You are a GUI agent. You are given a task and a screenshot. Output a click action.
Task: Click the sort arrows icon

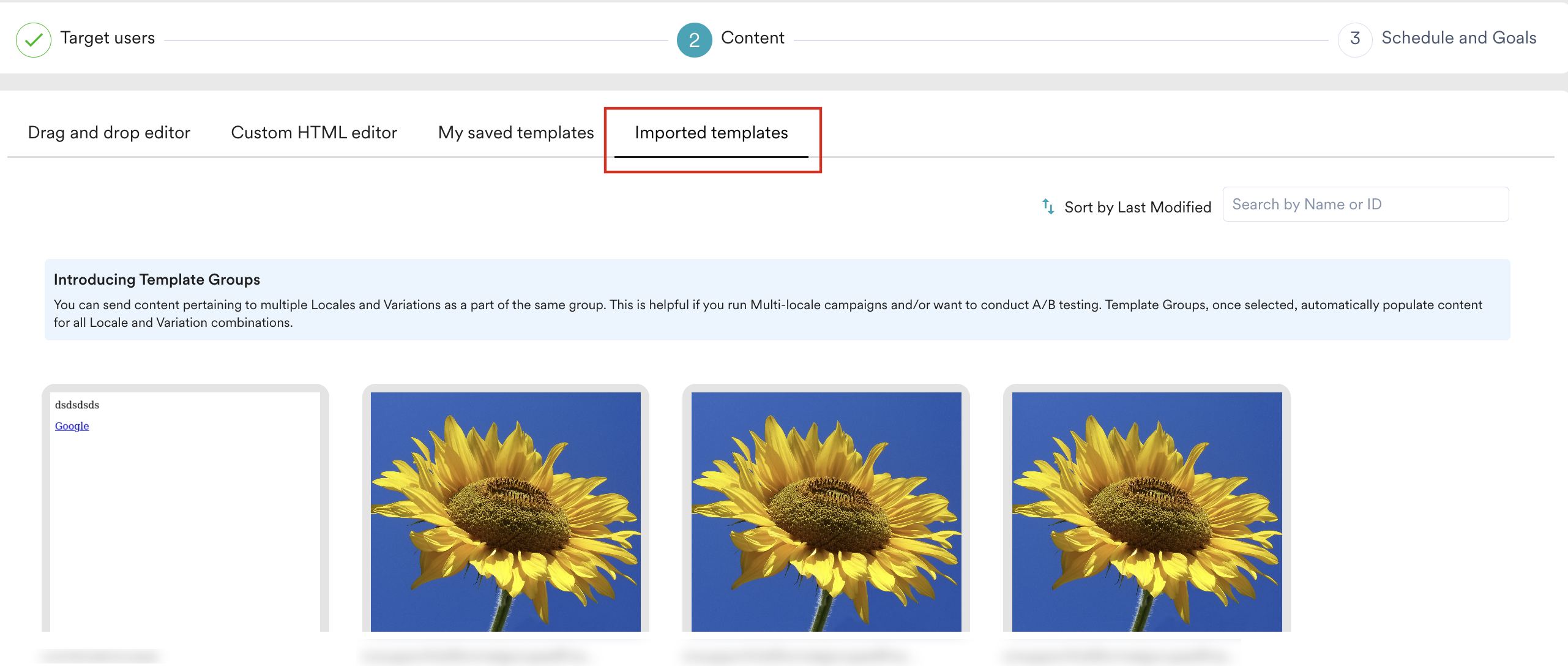coord(1048,207)
